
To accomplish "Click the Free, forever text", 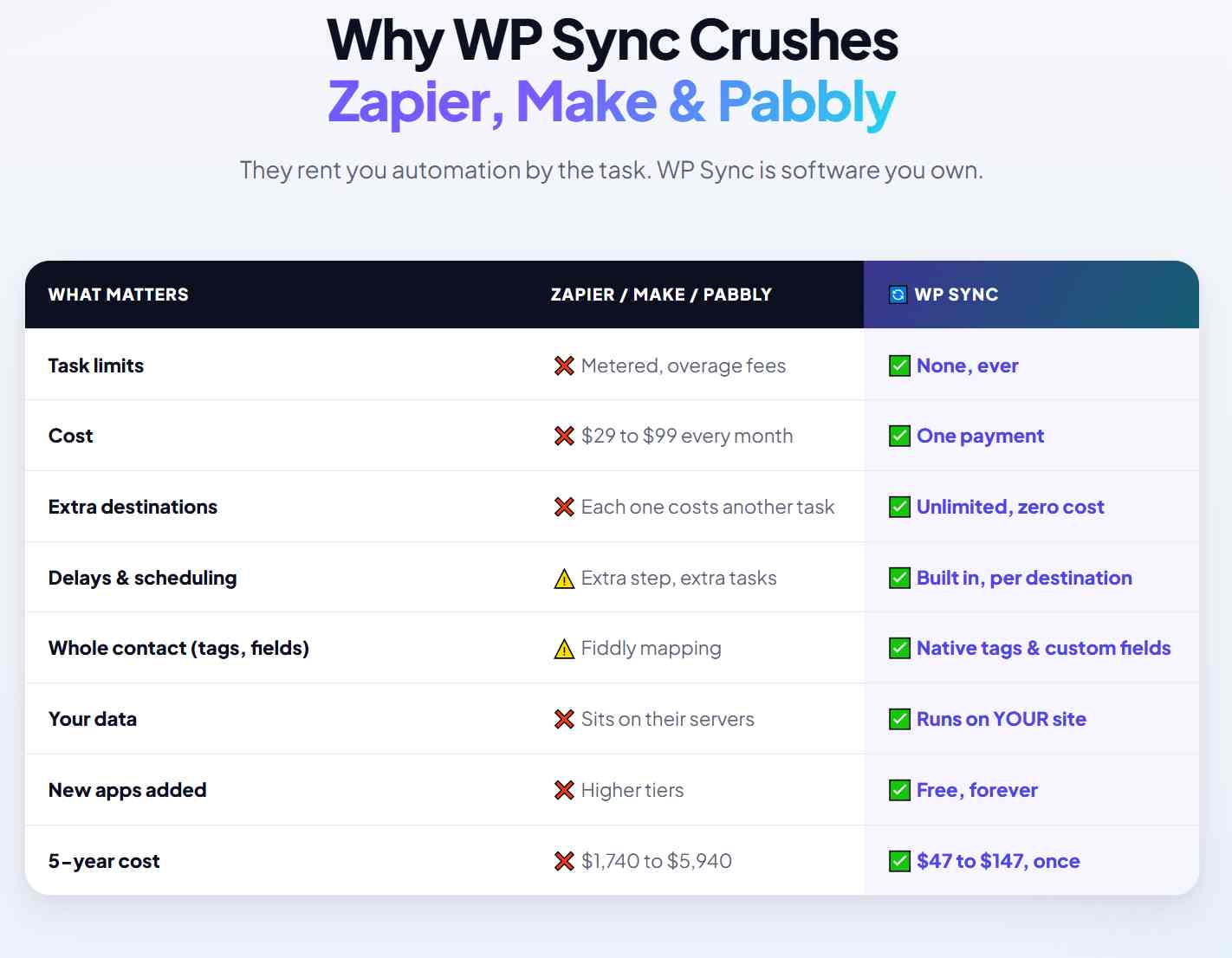I will [977, 790].
